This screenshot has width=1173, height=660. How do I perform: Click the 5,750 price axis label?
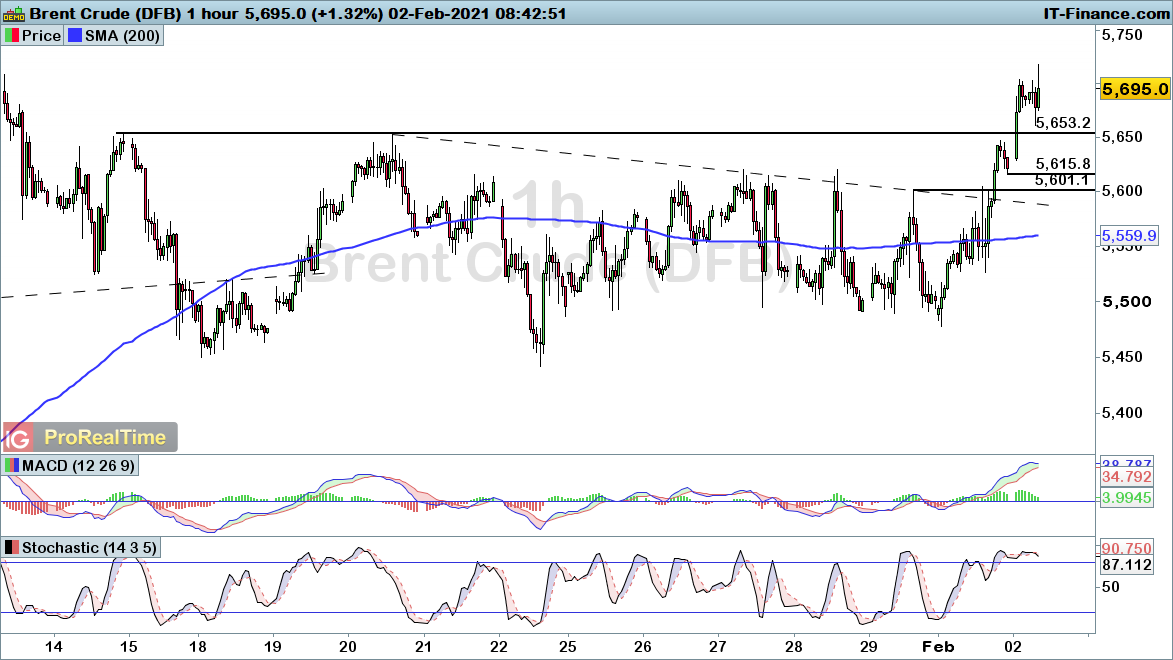point(1122,34)
